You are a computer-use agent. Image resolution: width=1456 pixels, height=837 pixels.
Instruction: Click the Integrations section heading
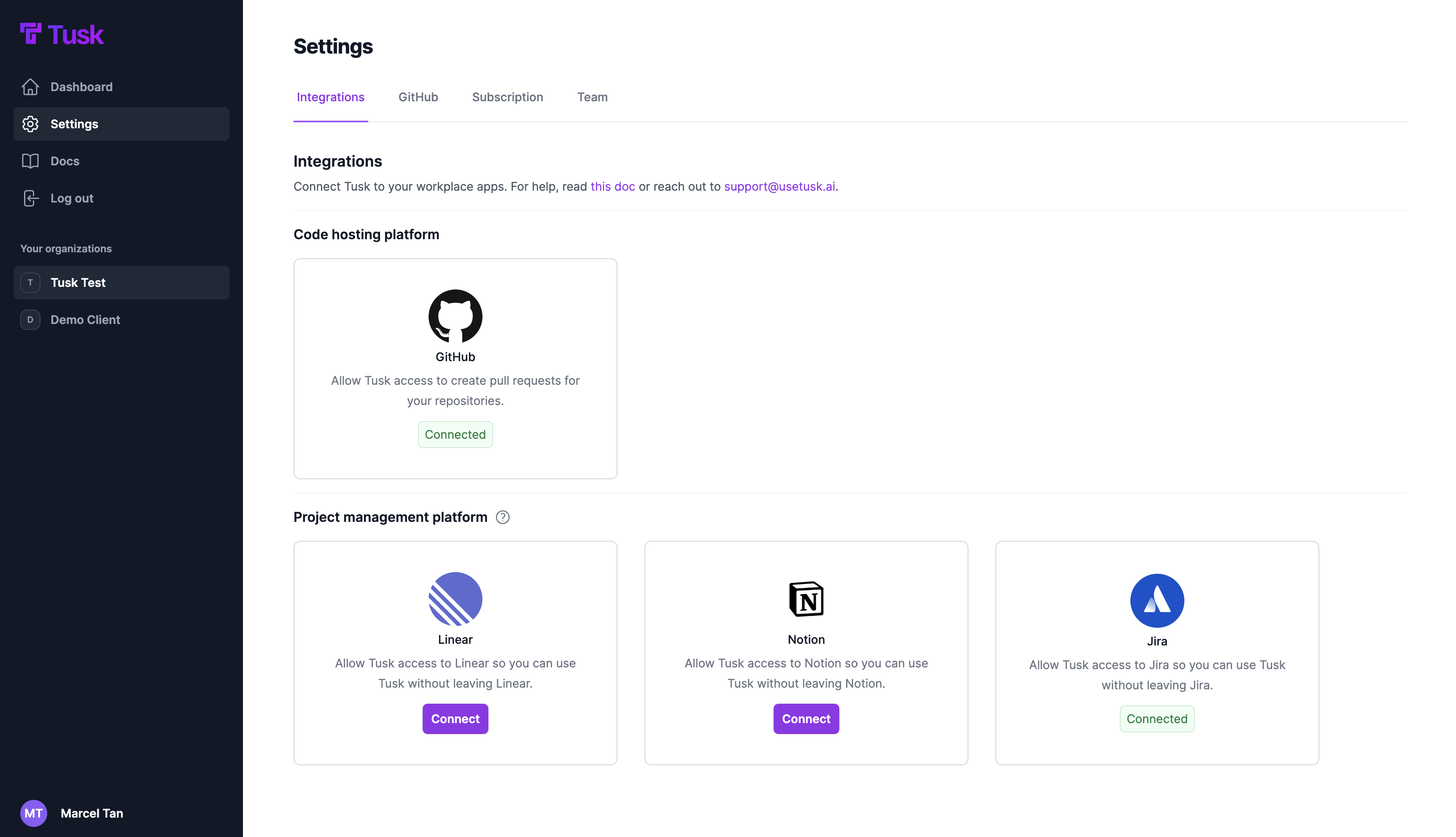pos(337,162)
